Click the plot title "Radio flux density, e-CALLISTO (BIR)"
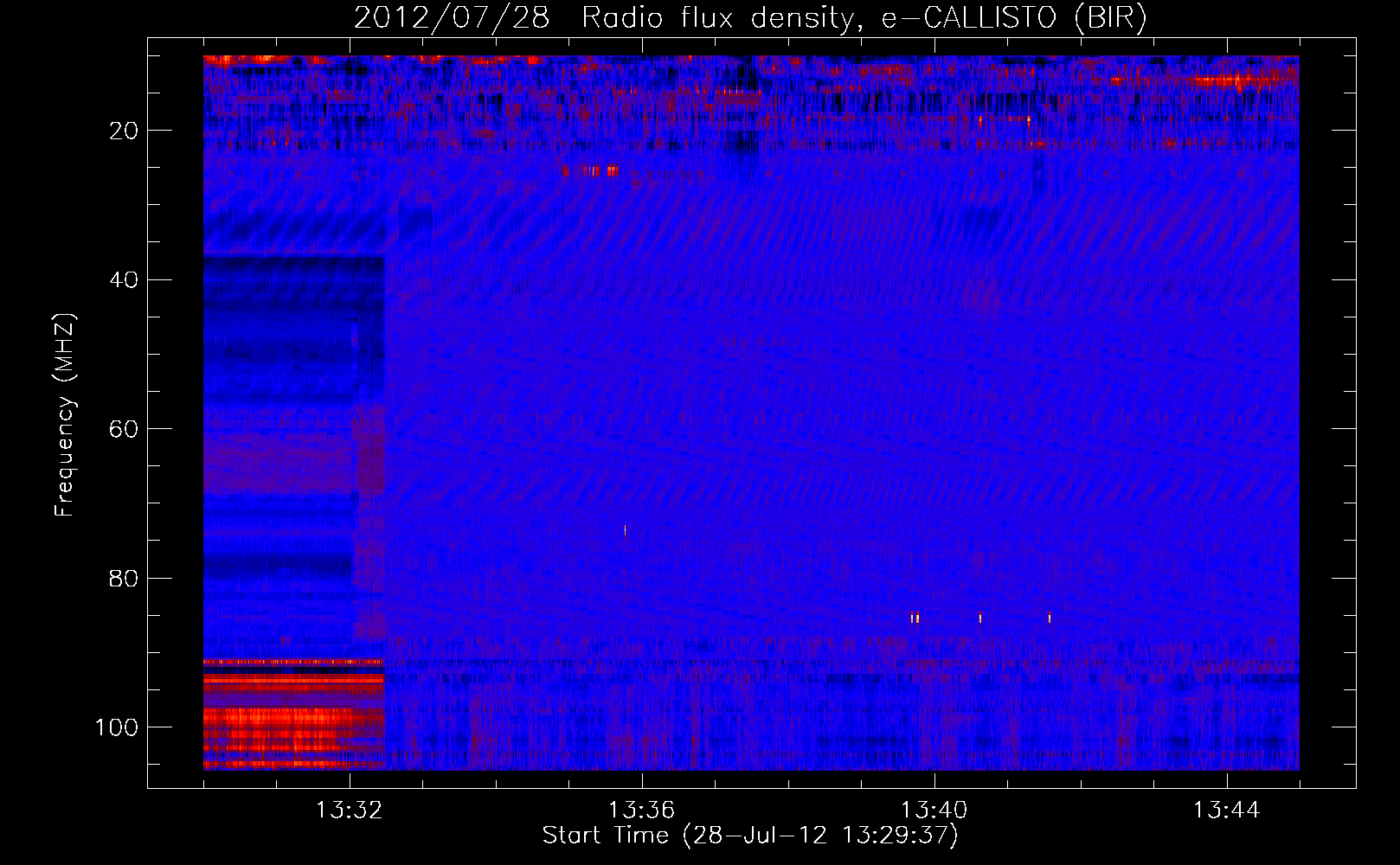Viewport: 1400px width, 865px height. point(864,18)
